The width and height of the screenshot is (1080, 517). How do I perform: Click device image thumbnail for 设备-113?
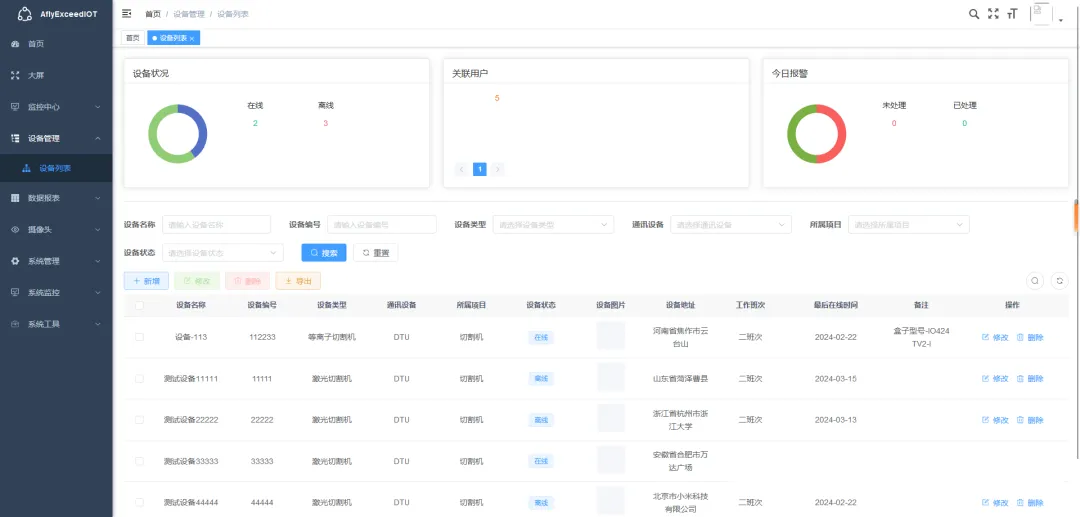[611, 336]
